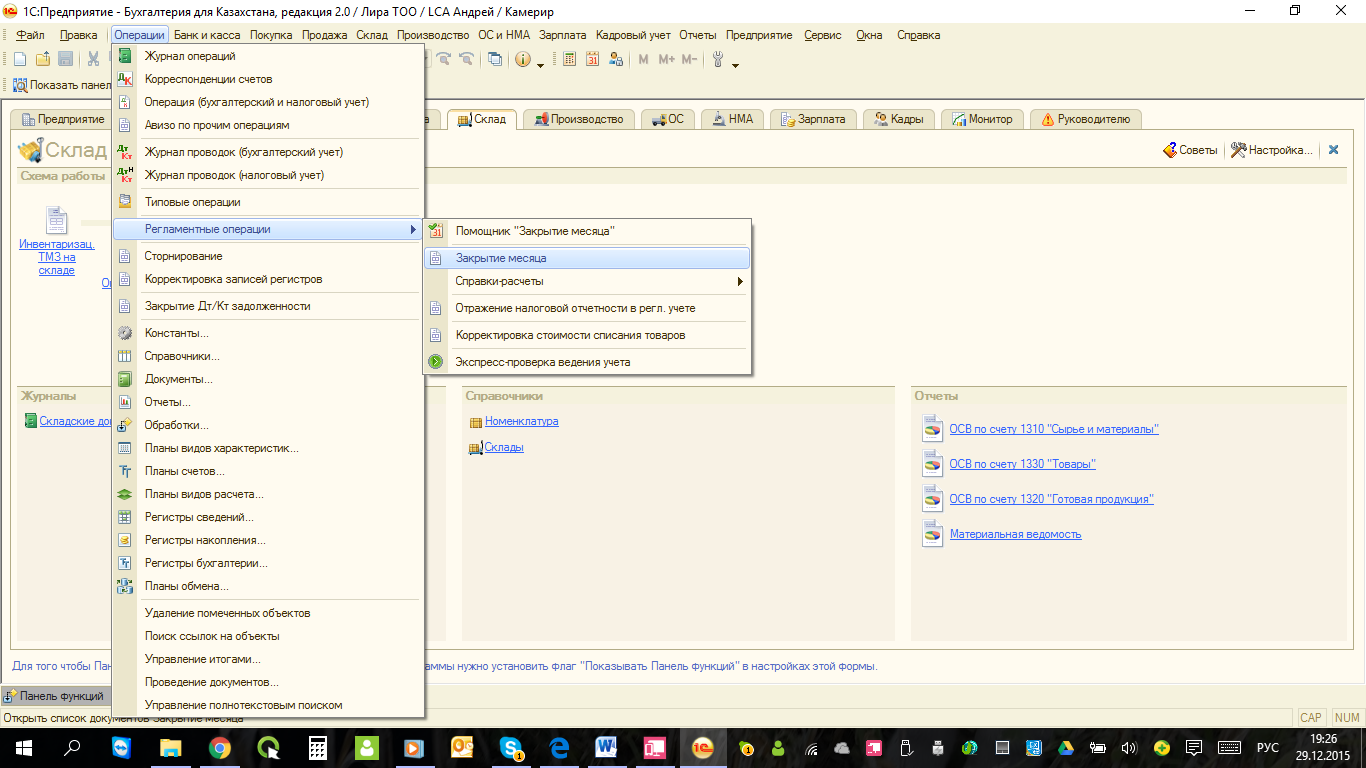
Task: Open the Склады link
Action: click(x=504, y=447)
